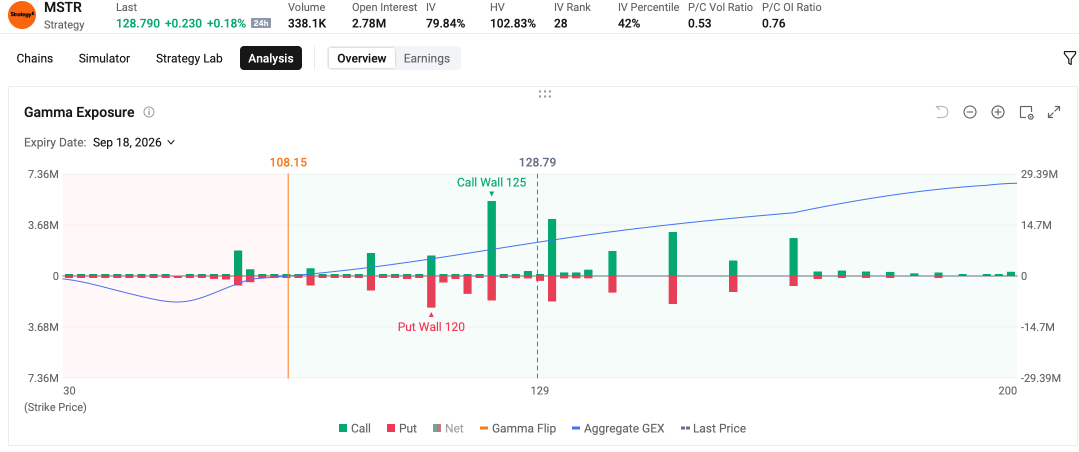Screen dimensions: 1079x452
Task: Click the MSTR Strategy logo icon
Action: tap(21, 15)
